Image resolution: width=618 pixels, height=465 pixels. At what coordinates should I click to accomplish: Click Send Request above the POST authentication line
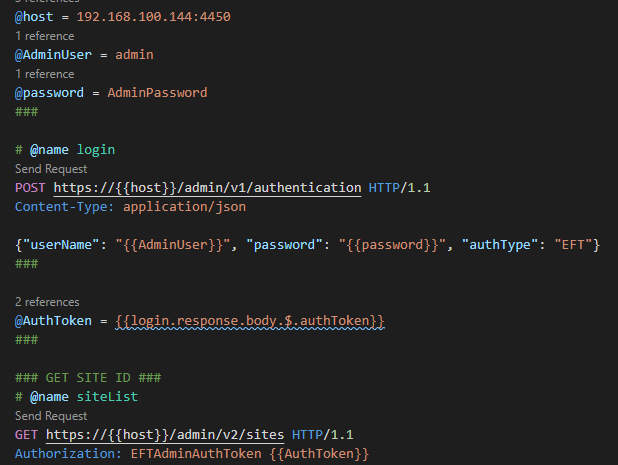(x=51, y=169)
